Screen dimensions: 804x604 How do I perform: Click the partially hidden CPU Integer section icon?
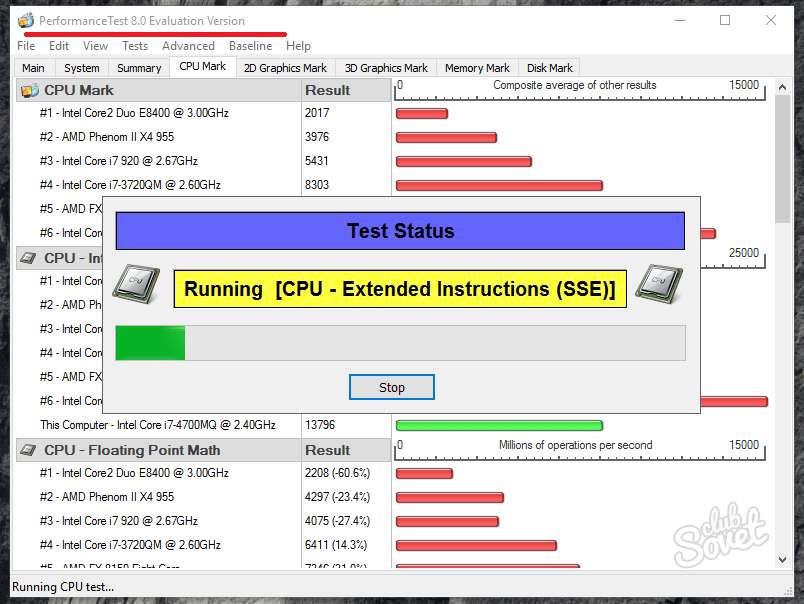(28, 258)
